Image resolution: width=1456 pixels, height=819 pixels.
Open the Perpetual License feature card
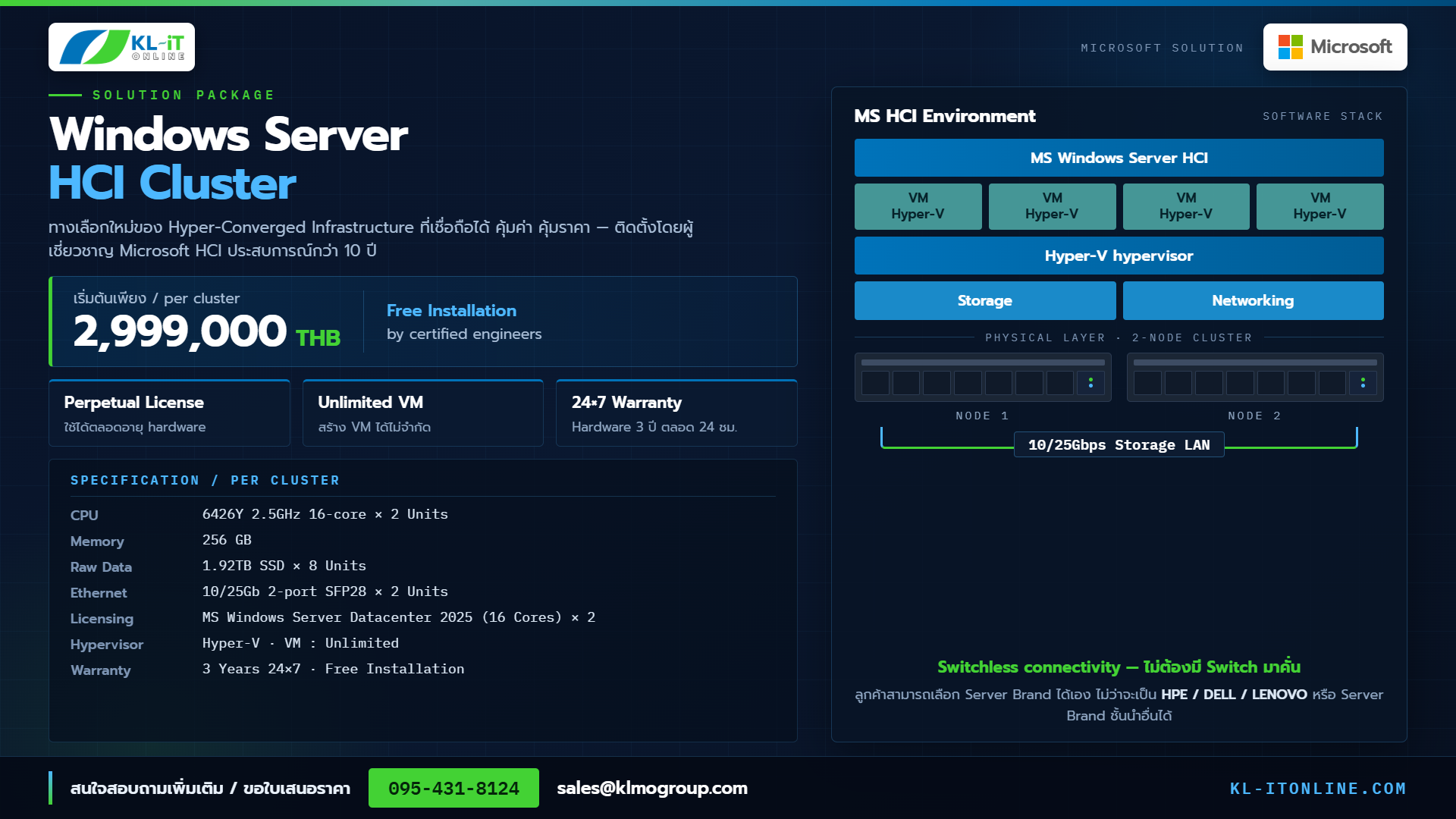pyautogui.click(x=170, y=413)
